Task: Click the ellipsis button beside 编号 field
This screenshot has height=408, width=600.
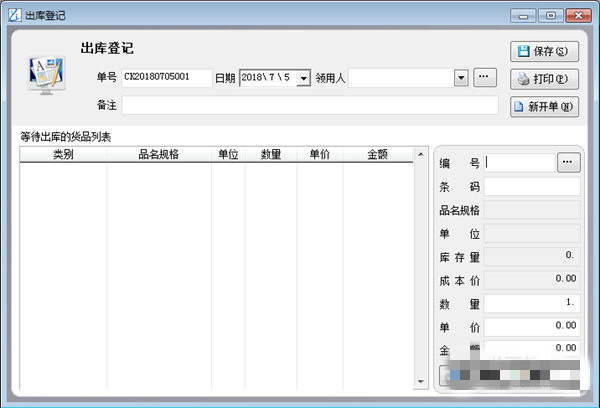Action: tap(569, 163)
